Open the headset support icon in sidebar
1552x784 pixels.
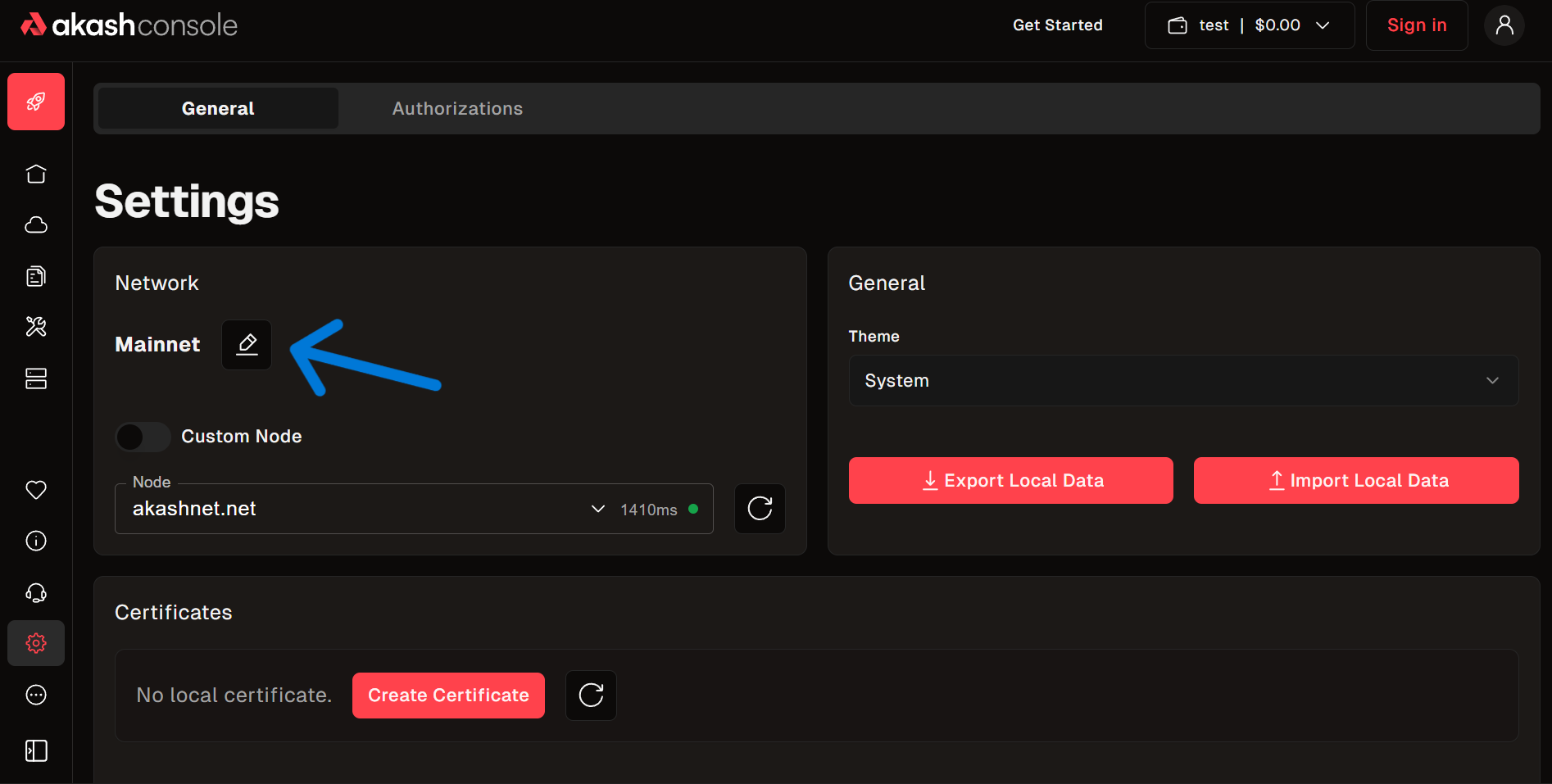click(36, 592)
